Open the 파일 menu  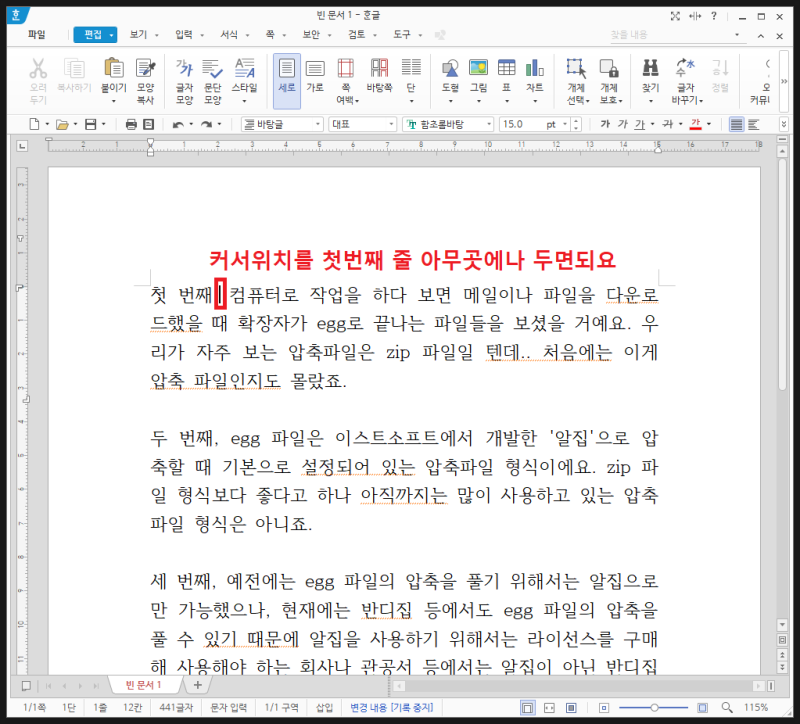coord(37,34)
